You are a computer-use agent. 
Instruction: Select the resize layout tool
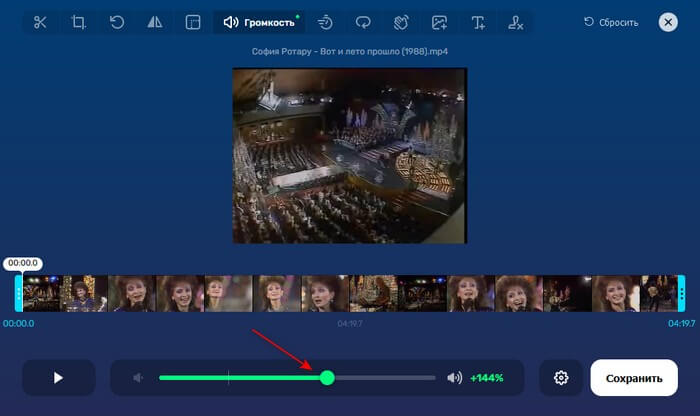[x=193, y=22]
